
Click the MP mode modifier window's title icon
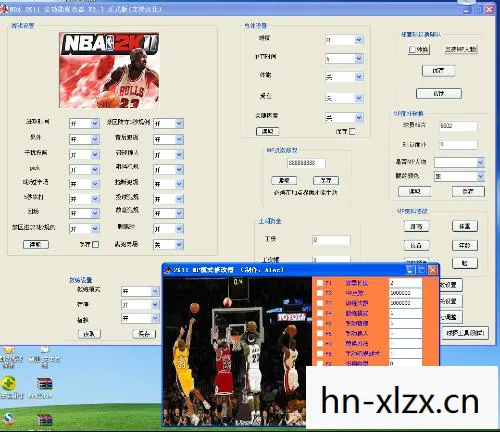[168, 270]
